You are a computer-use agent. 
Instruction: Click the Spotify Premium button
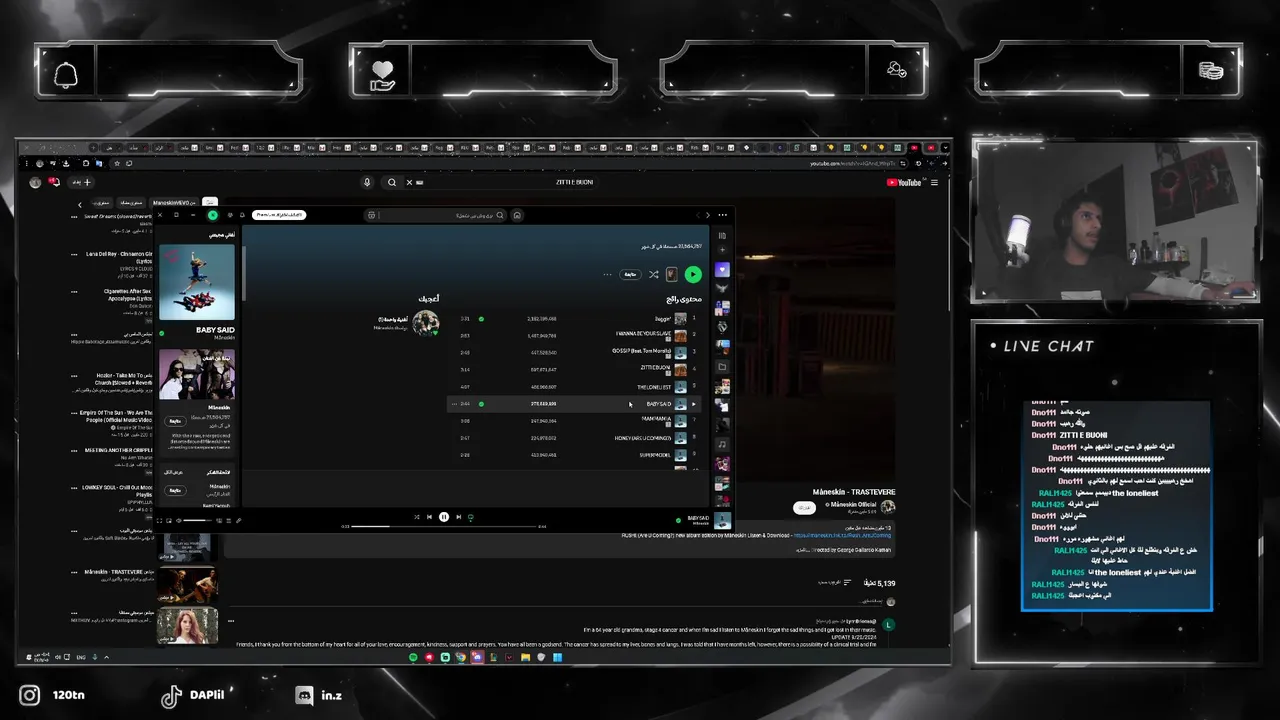279,215
